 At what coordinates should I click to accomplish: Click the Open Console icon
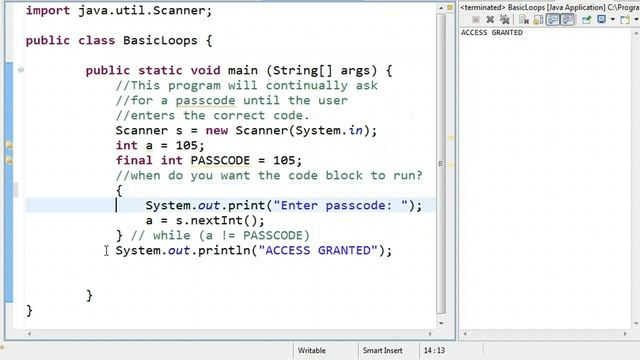coord(625,20)
